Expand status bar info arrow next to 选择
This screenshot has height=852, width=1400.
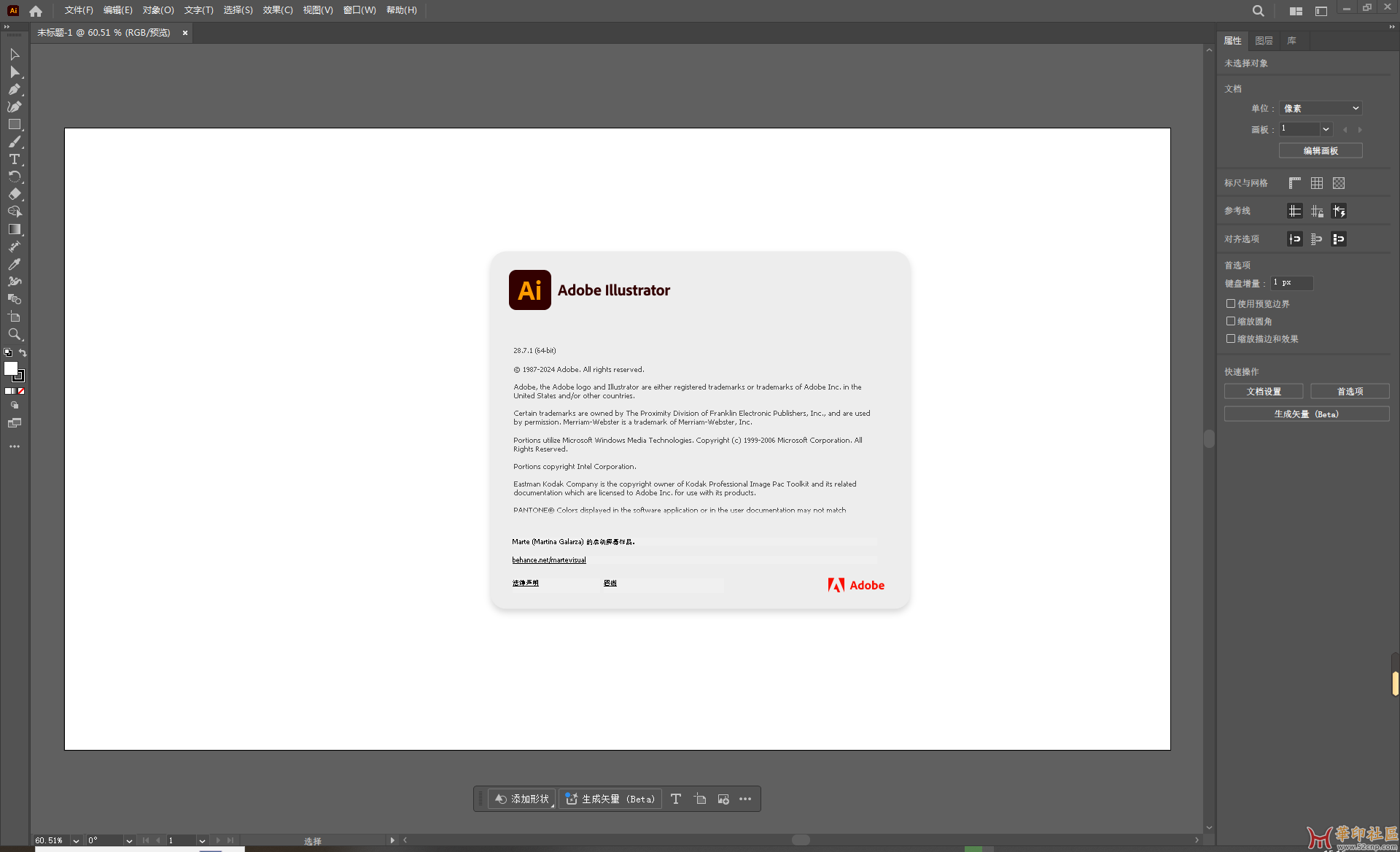(392, 840)
